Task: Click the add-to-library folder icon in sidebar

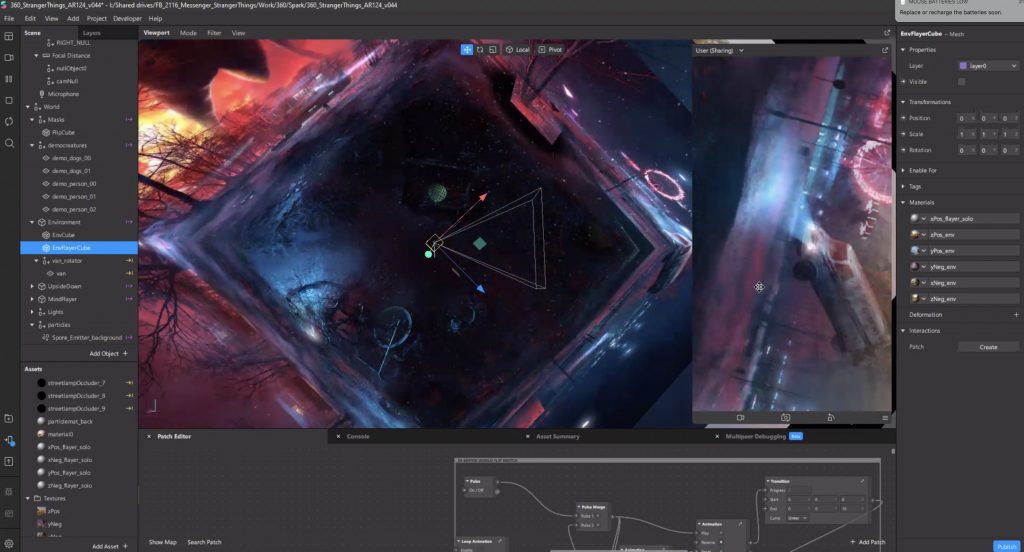Action: pyautogui.click(x=9, y=419)
